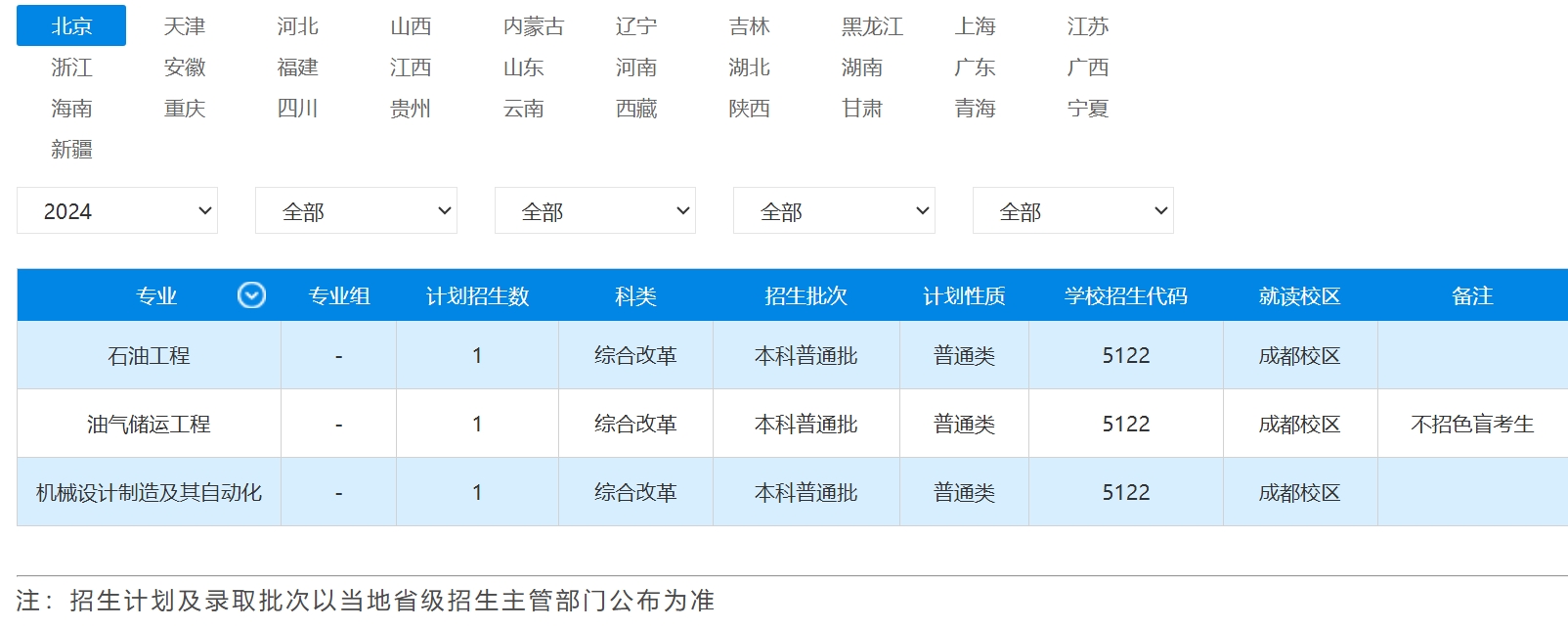Screen dimensions: 1568x629
Task: Click 5122 code in 机械设计制造及其自动化 row
Action: (x=1125, y=492)
